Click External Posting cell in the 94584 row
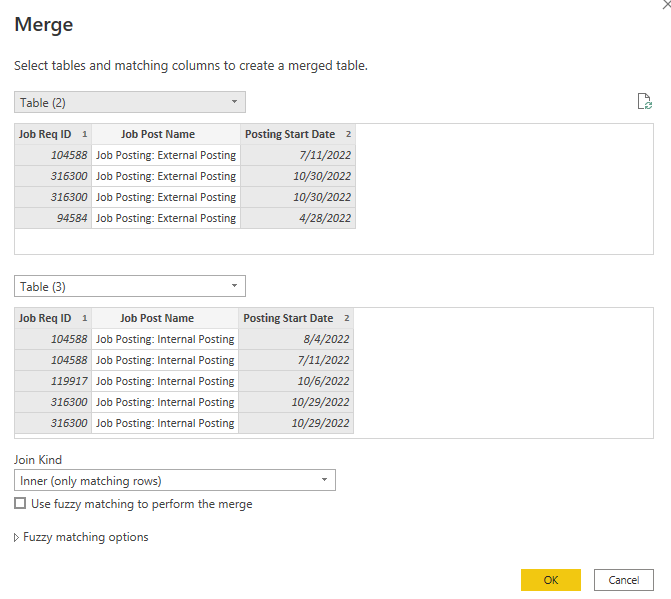 (x=166, y=218)
